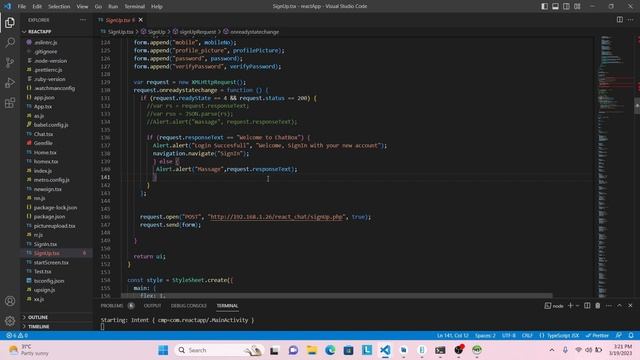Open the Run menu
Viewport: 640px width, 360px height.
pos(113,7)
